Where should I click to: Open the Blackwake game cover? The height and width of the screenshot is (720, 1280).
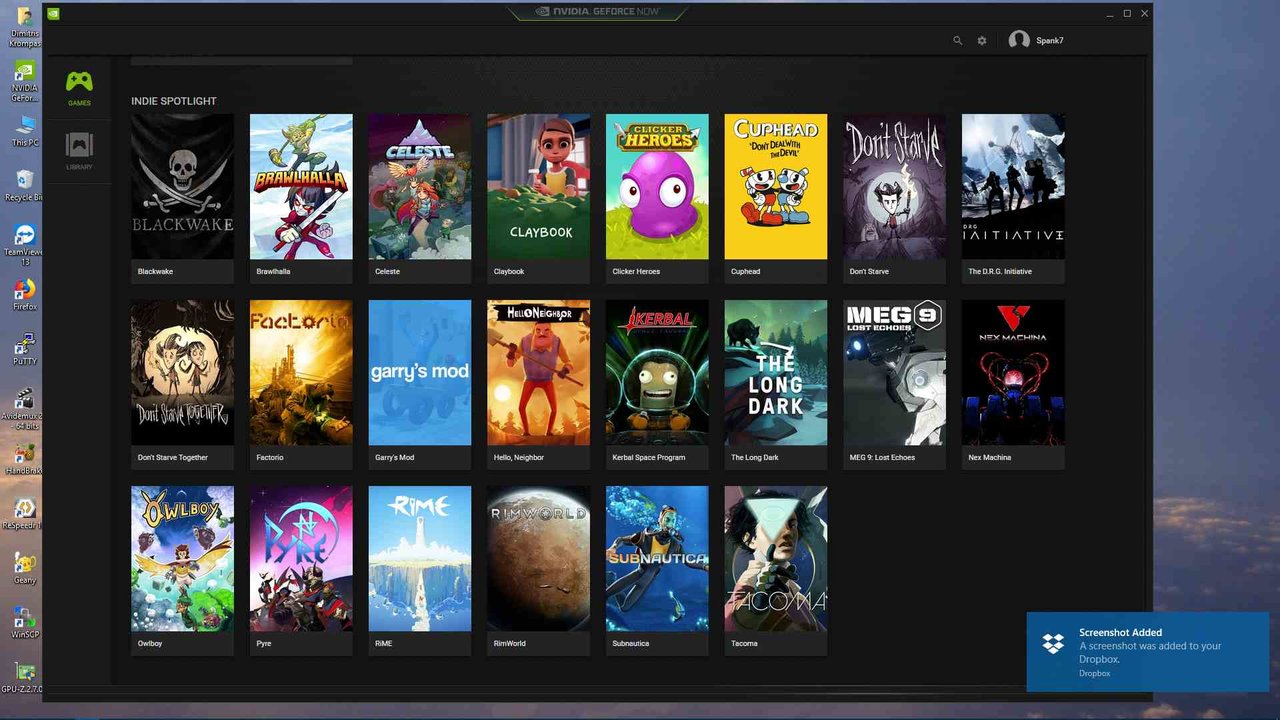(x=182, y=187)
